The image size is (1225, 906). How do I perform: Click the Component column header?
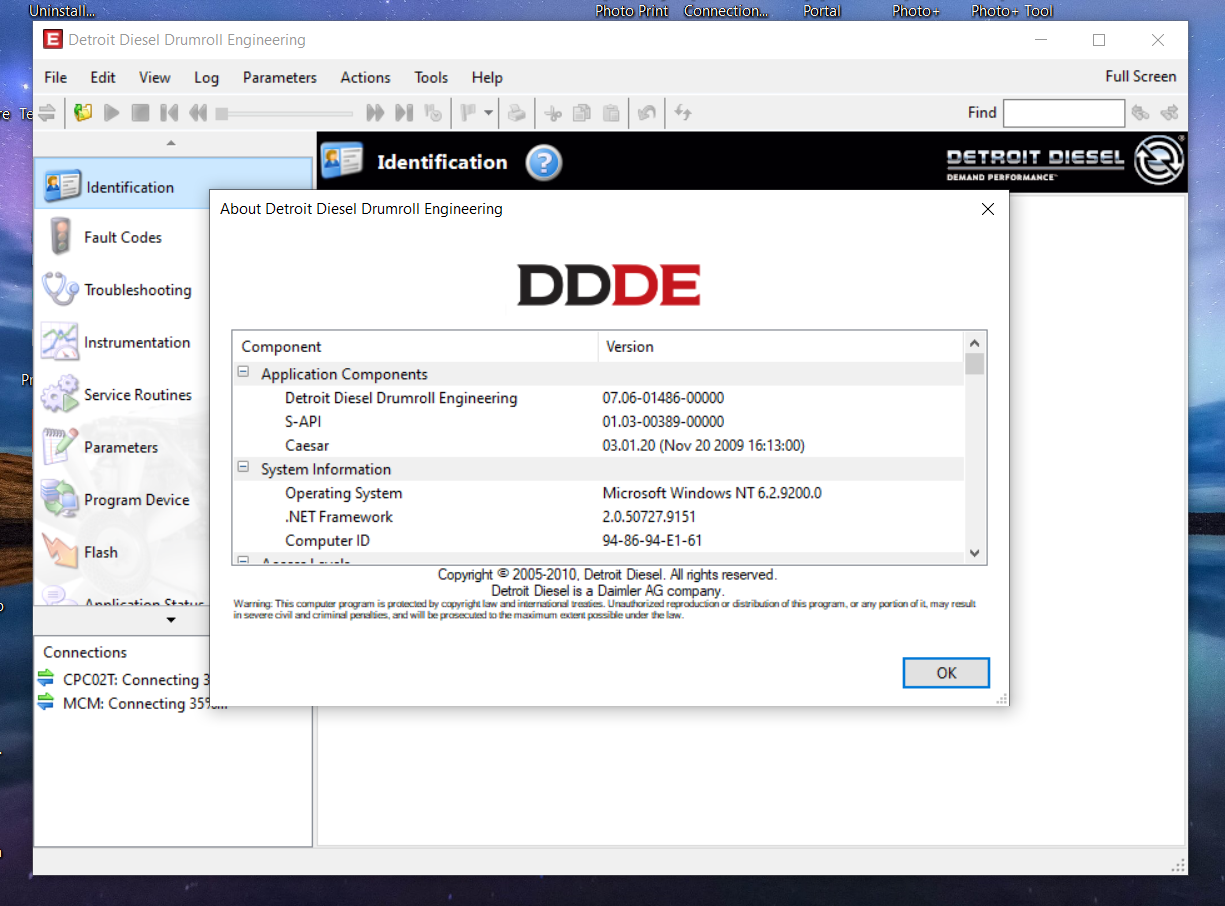(415, 347)
